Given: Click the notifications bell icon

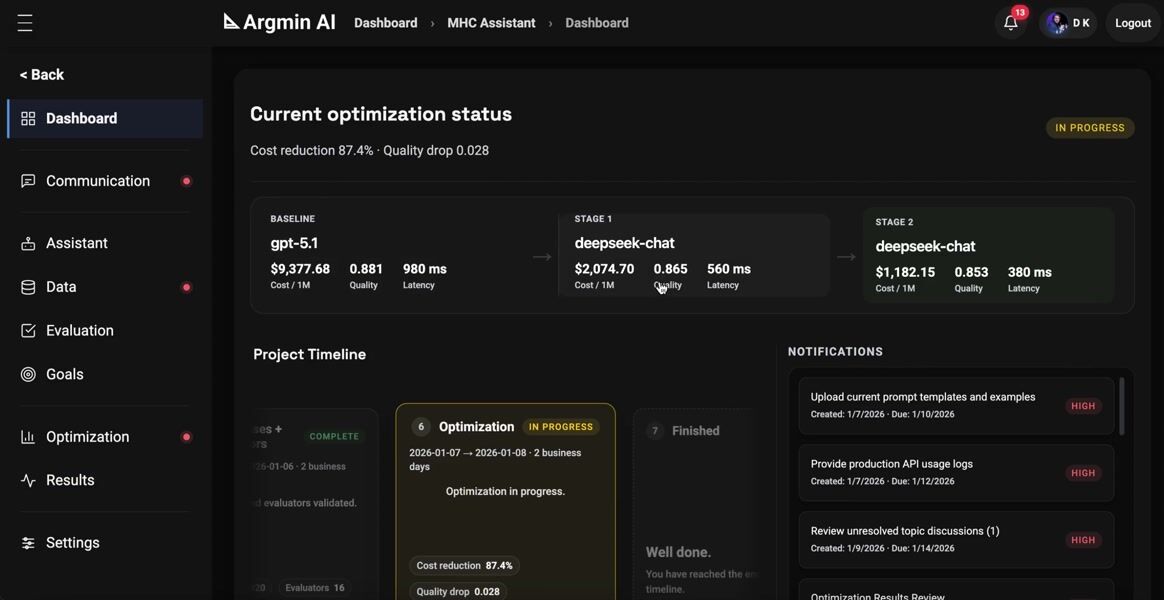Looking at the screenshot, I should 1011,23.
